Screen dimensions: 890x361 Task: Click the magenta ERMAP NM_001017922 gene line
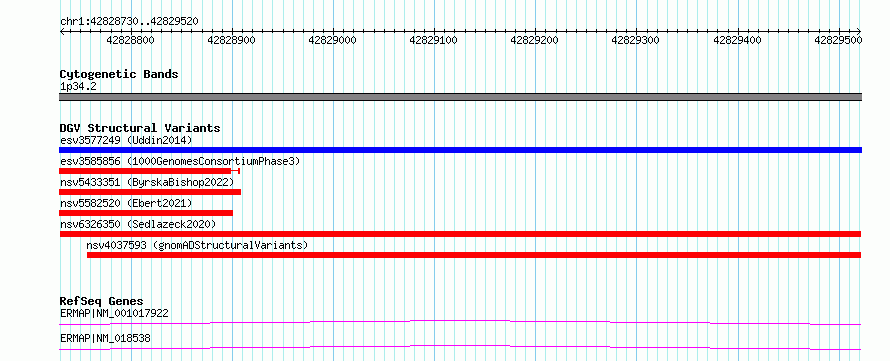pyautogui.click(x=460, y=322)
